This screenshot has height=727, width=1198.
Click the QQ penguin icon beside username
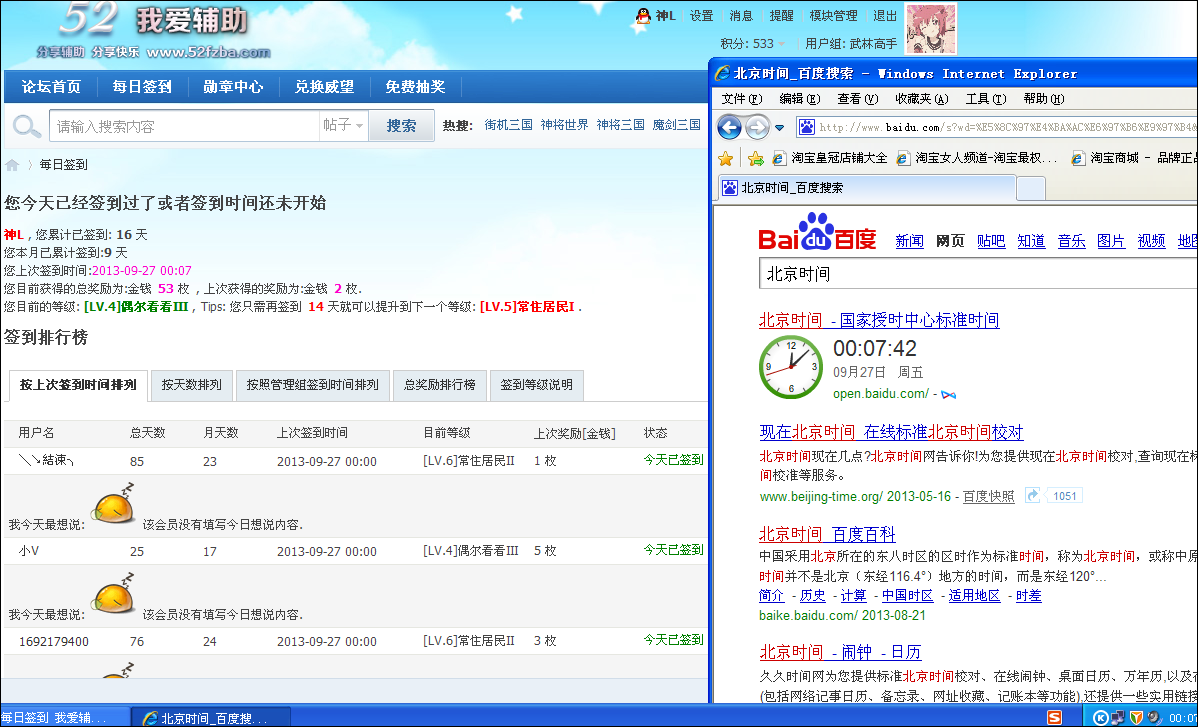click(643, 16)
